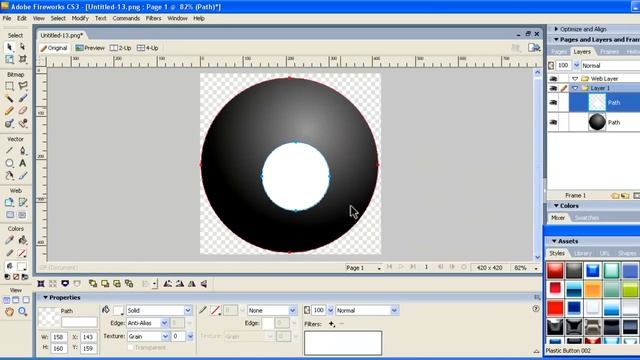Open the Swatches tab

click(587, 218)
